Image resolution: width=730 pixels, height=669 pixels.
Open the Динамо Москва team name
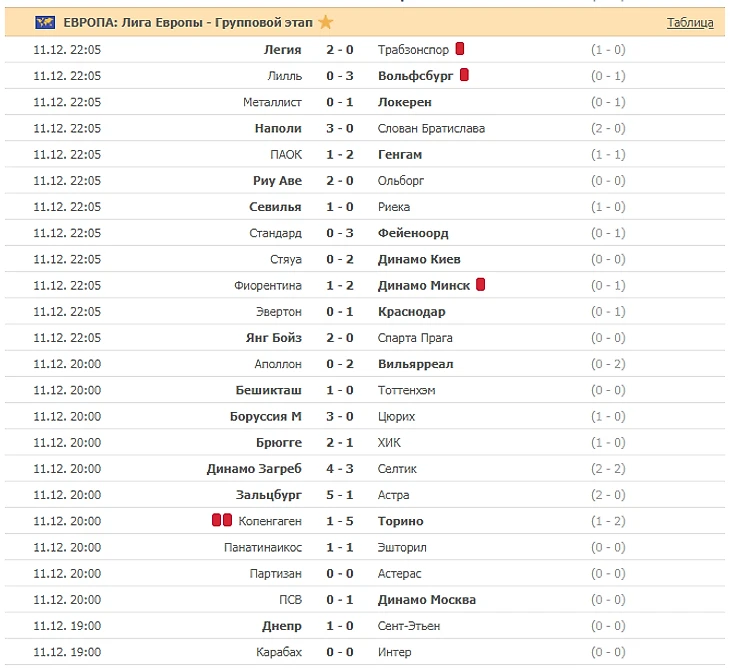tap(427, 600)
